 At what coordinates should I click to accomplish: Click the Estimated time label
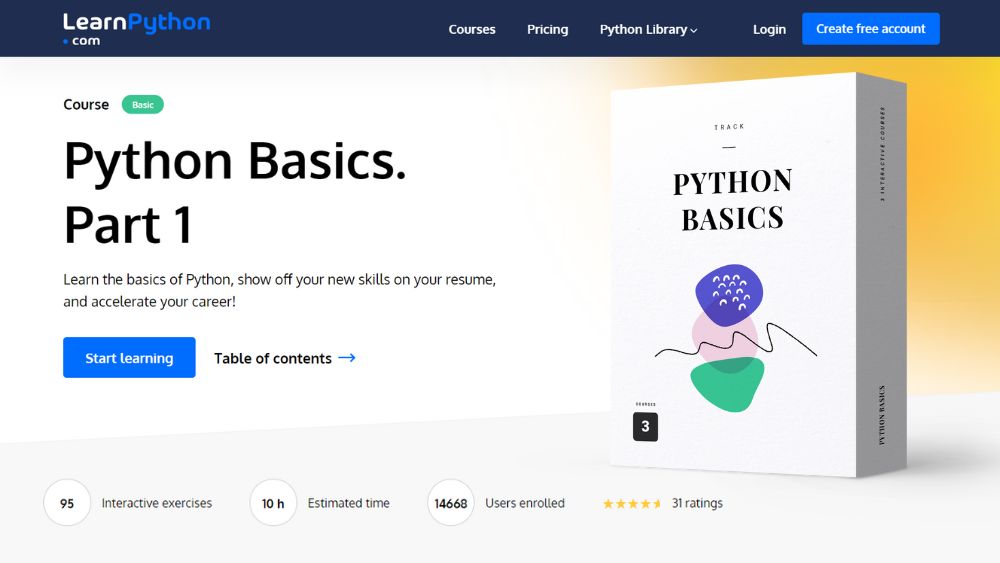pyautogui.click(x=348, y=503)
